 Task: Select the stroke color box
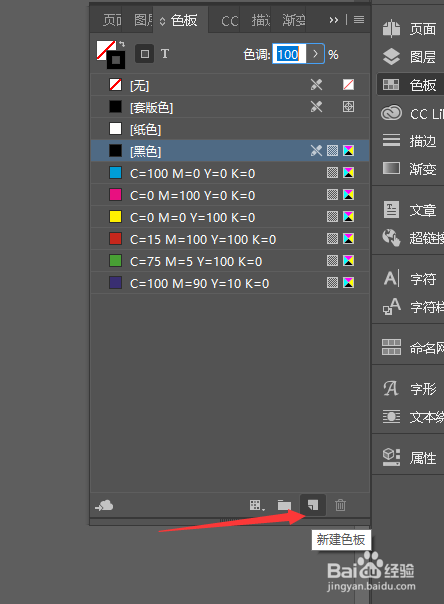116,60
